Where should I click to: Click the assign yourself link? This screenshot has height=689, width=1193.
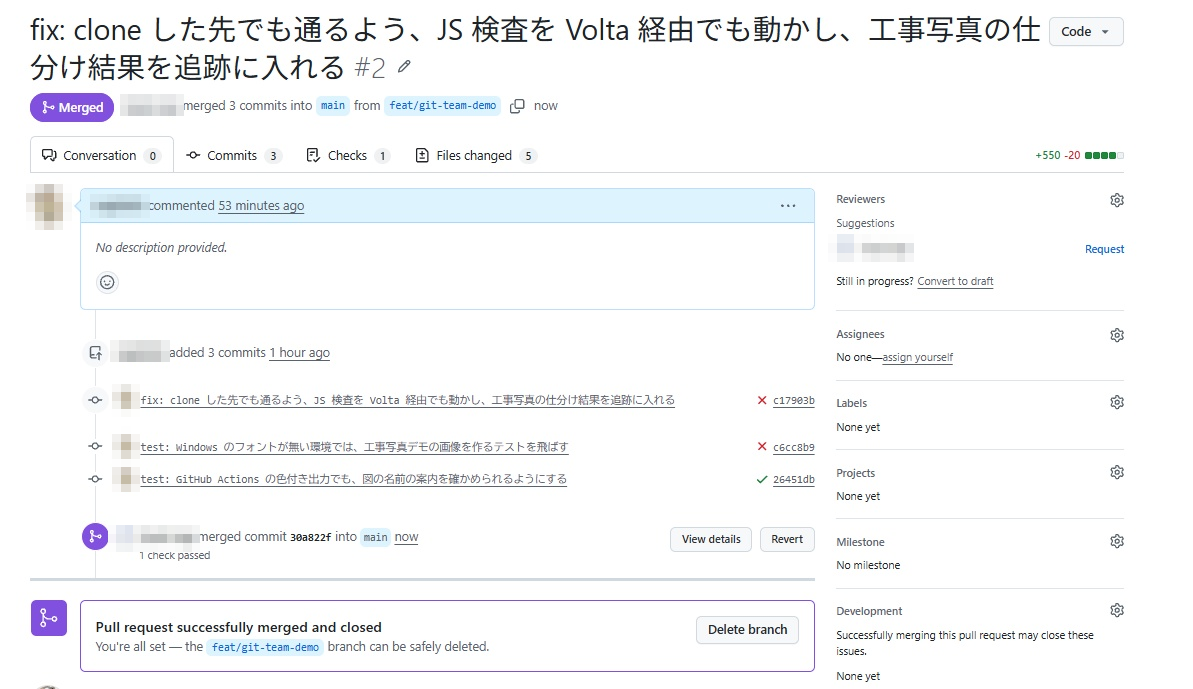[x=918, y=357]
